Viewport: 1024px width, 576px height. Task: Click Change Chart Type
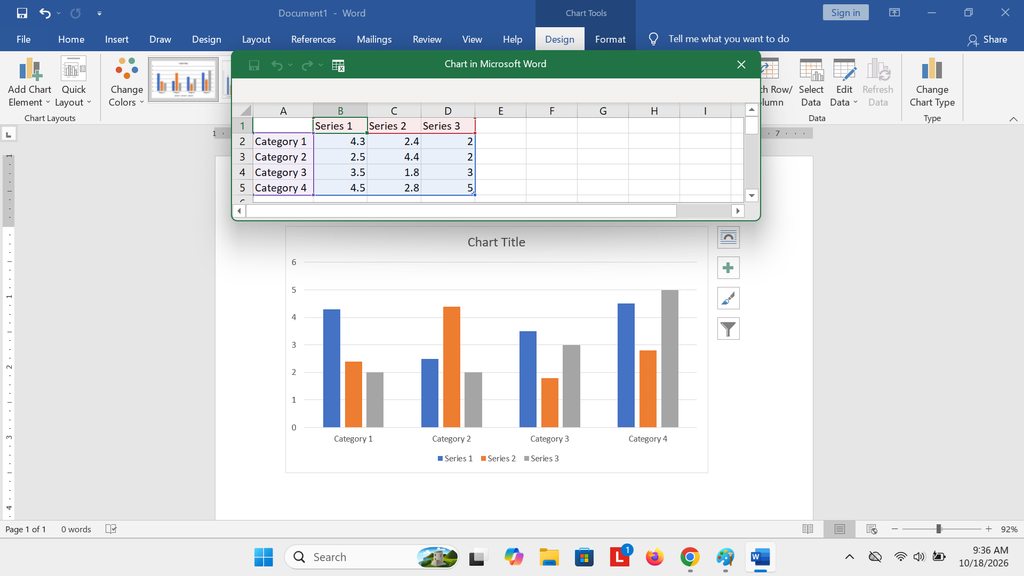click(932, 82)
